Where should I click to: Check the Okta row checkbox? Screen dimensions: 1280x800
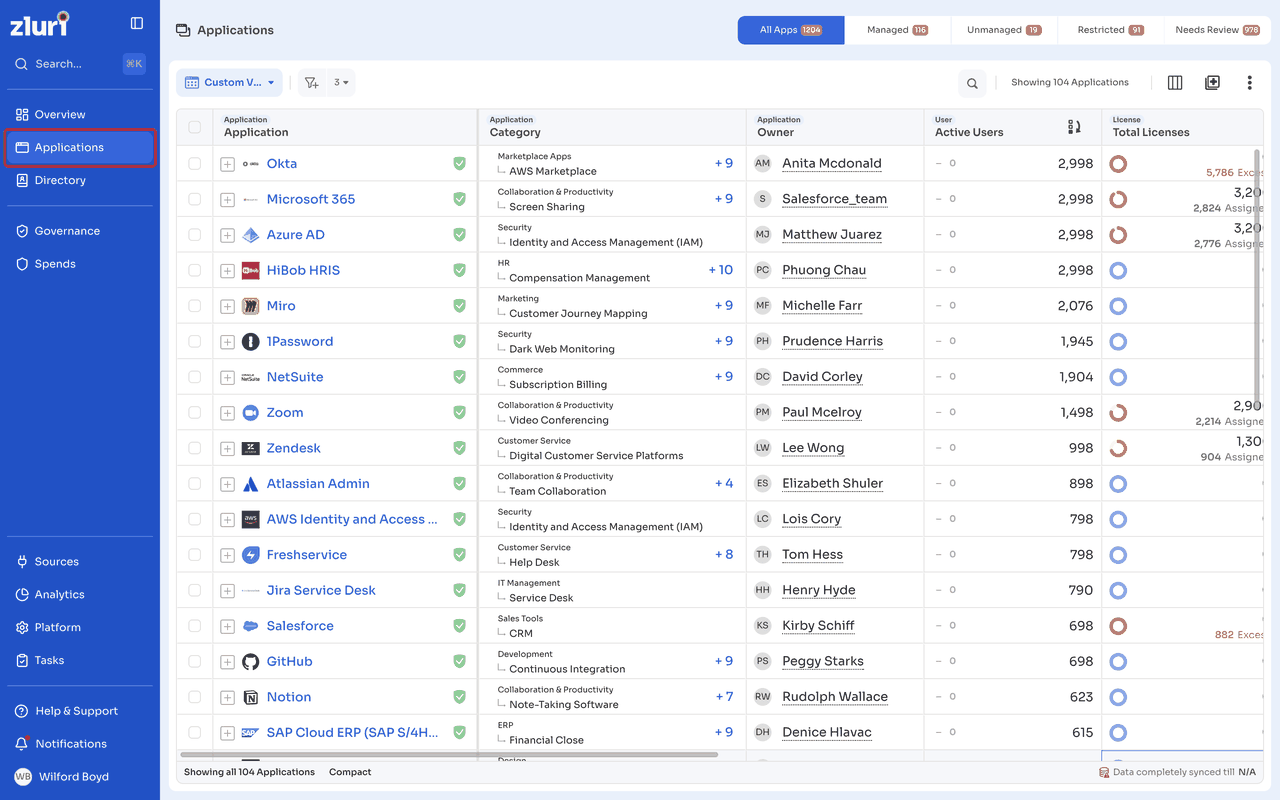[x=195, y=163]
